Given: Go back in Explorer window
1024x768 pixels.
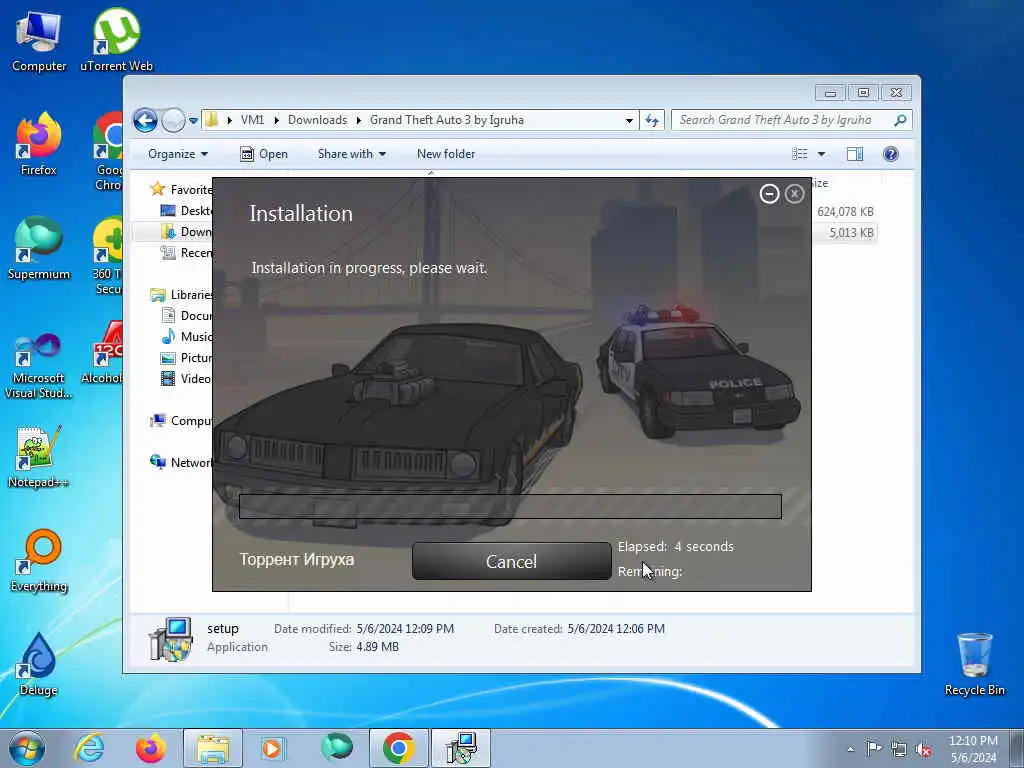Looking at the screenshot, I should tap(146, 120).
